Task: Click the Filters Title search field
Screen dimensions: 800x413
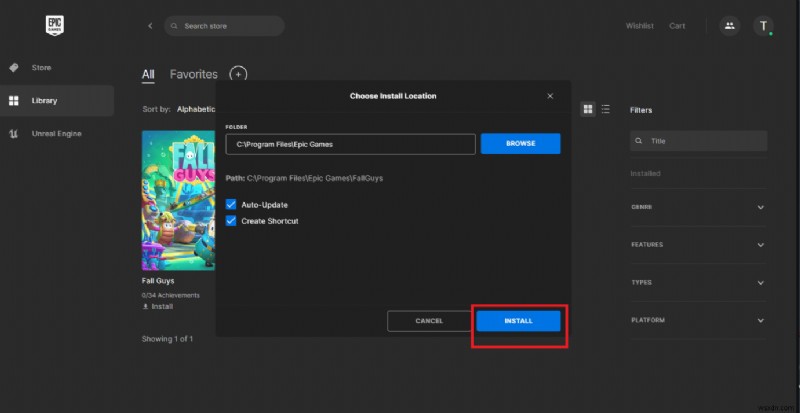Action: (698, 141)
